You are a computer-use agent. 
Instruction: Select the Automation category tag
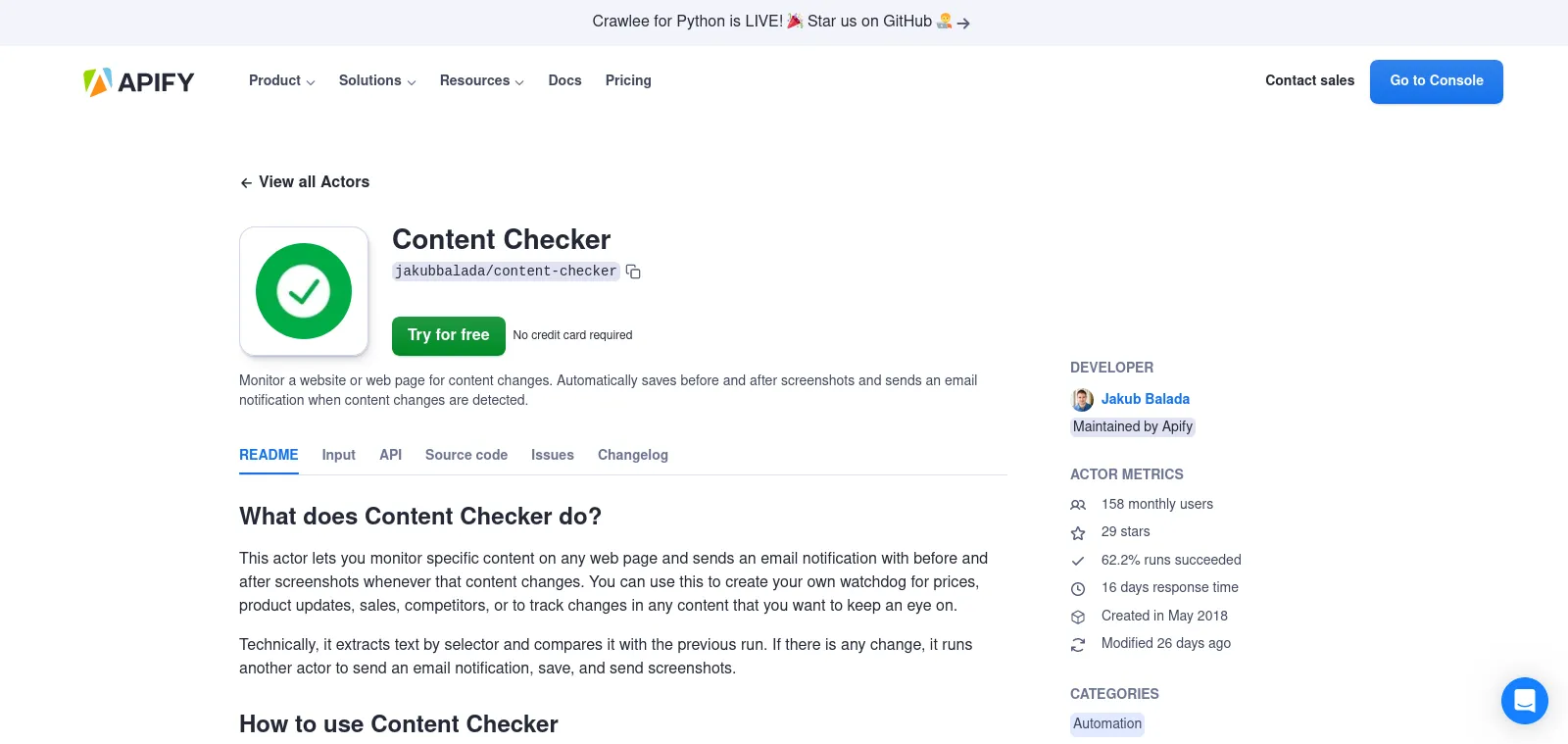tap(1107, 723)
